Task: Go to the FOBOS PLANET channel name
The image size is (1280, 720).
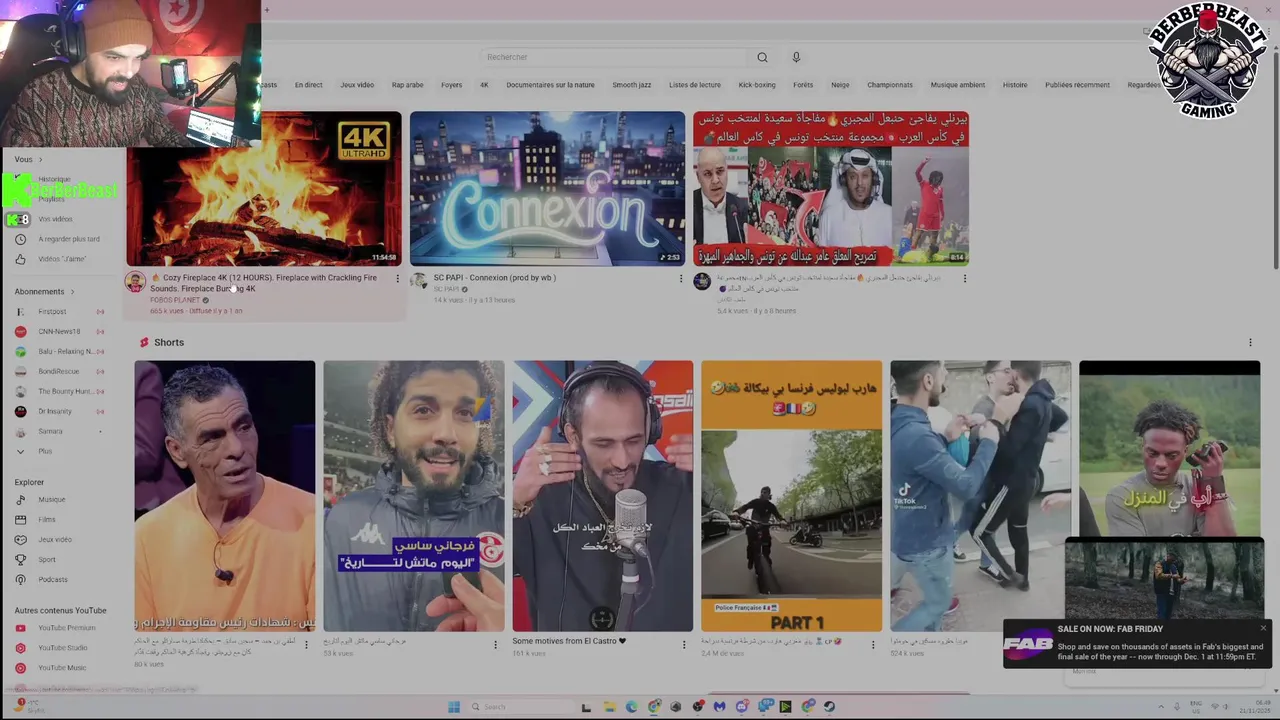Action: (175, 300)
